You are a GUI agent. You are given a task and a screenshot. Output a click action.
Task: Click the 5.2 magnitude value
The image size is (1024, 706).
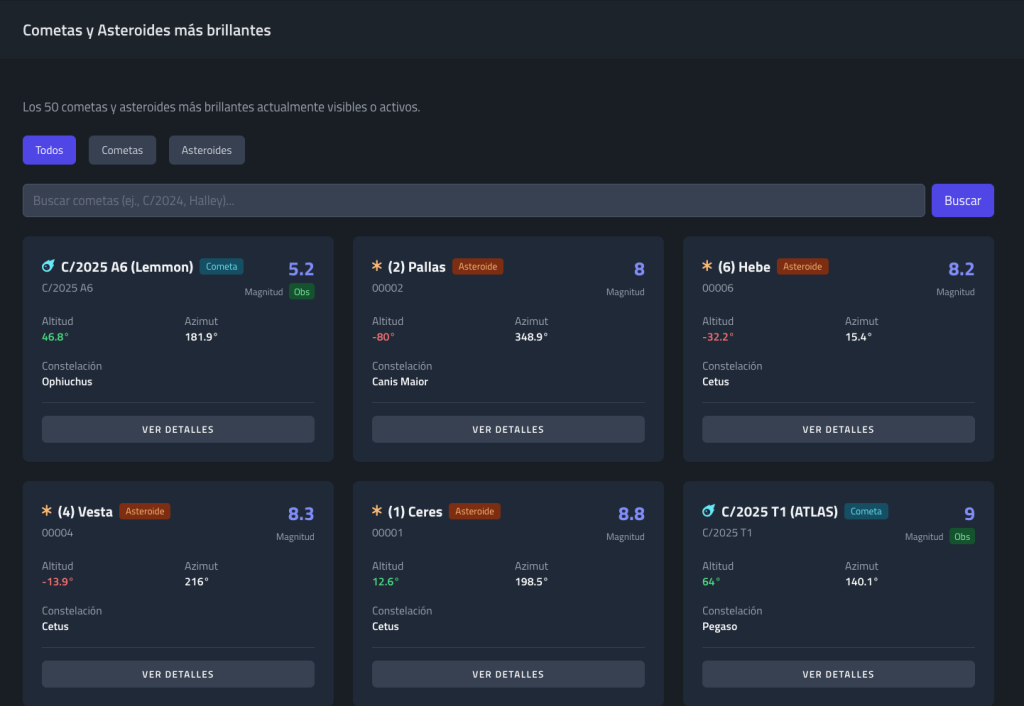(301, 268)
